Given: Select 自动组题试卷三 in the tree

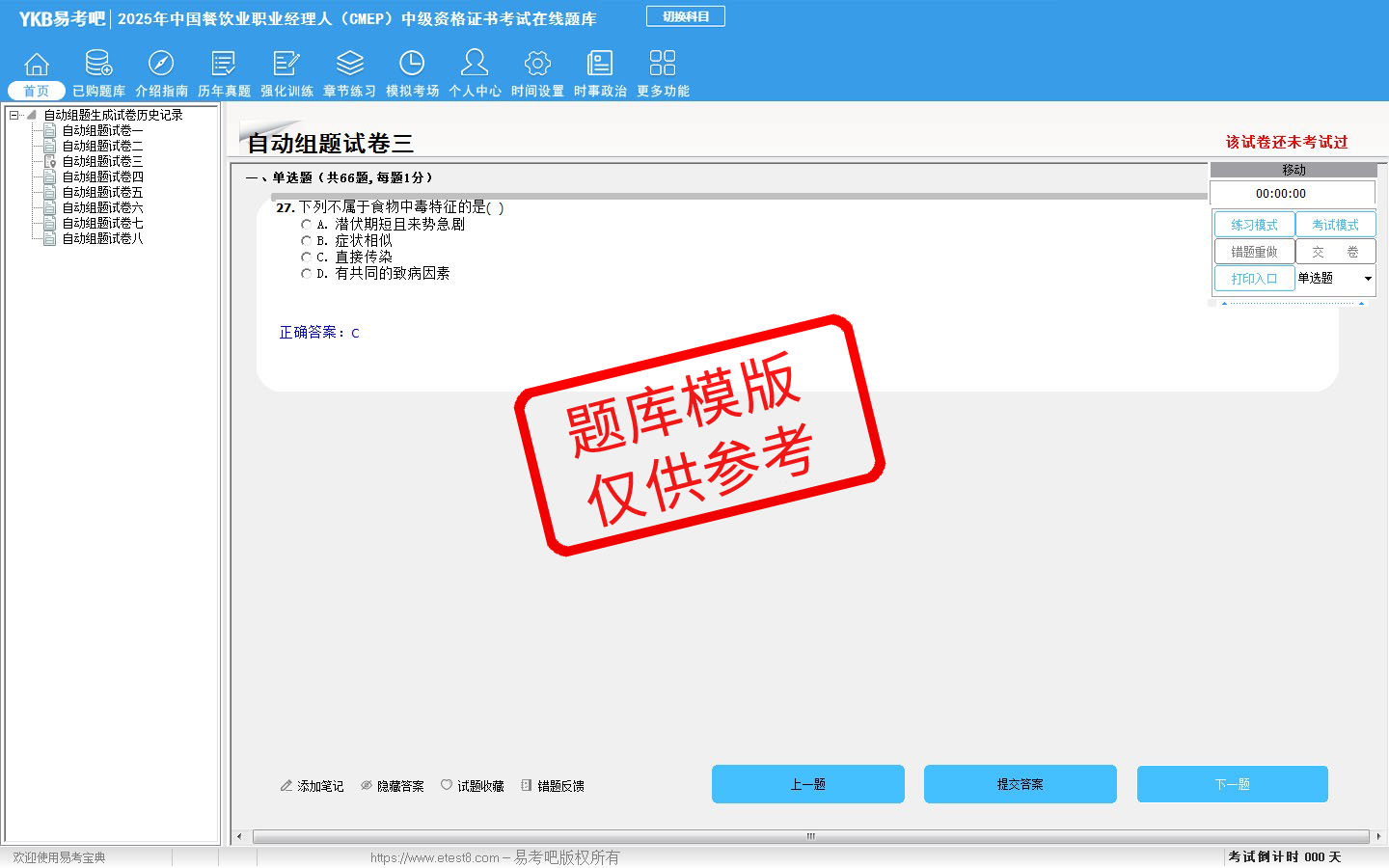Looking at the screenshot, I should 102,161.
